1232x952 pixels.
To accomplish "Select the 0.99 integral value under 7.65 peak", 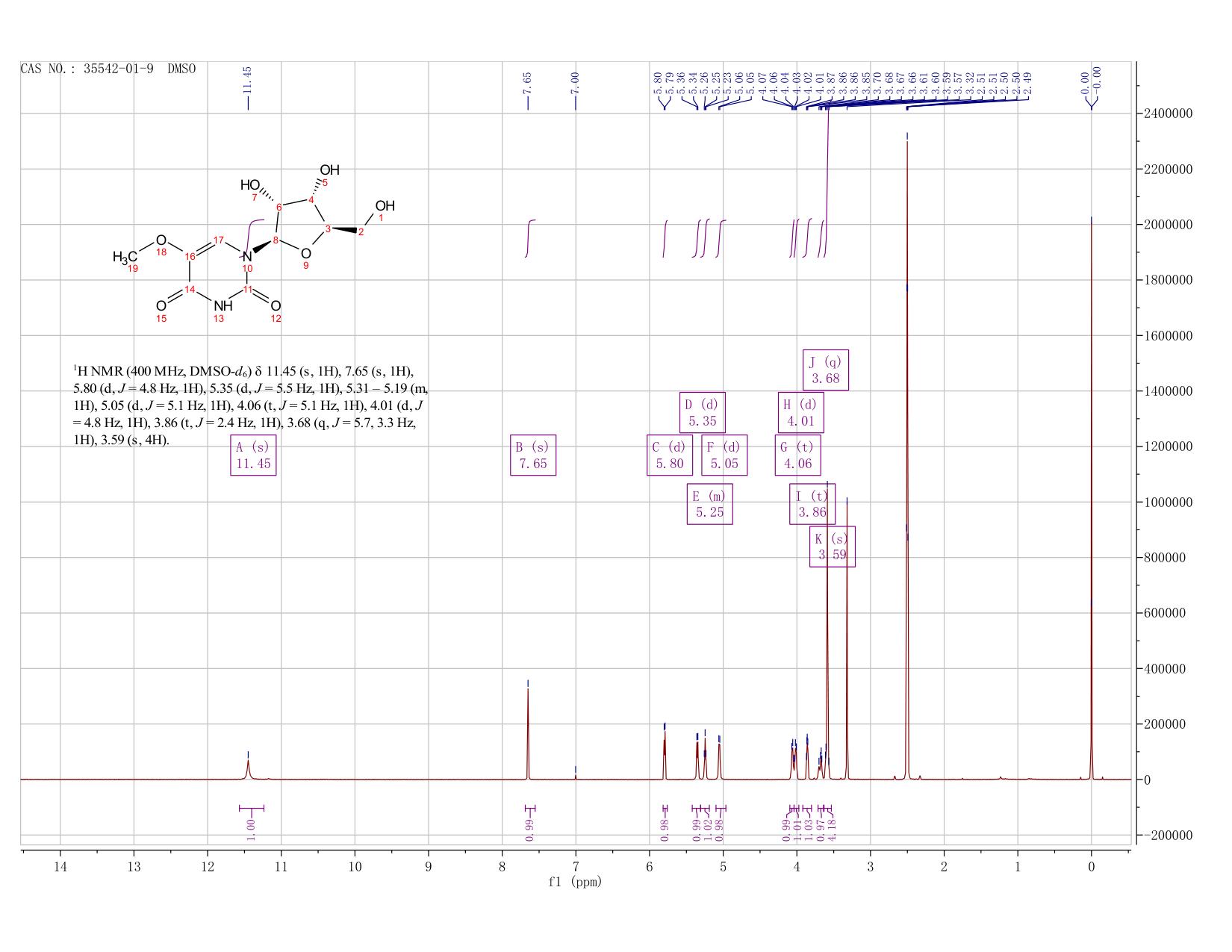I will (529, 830).
